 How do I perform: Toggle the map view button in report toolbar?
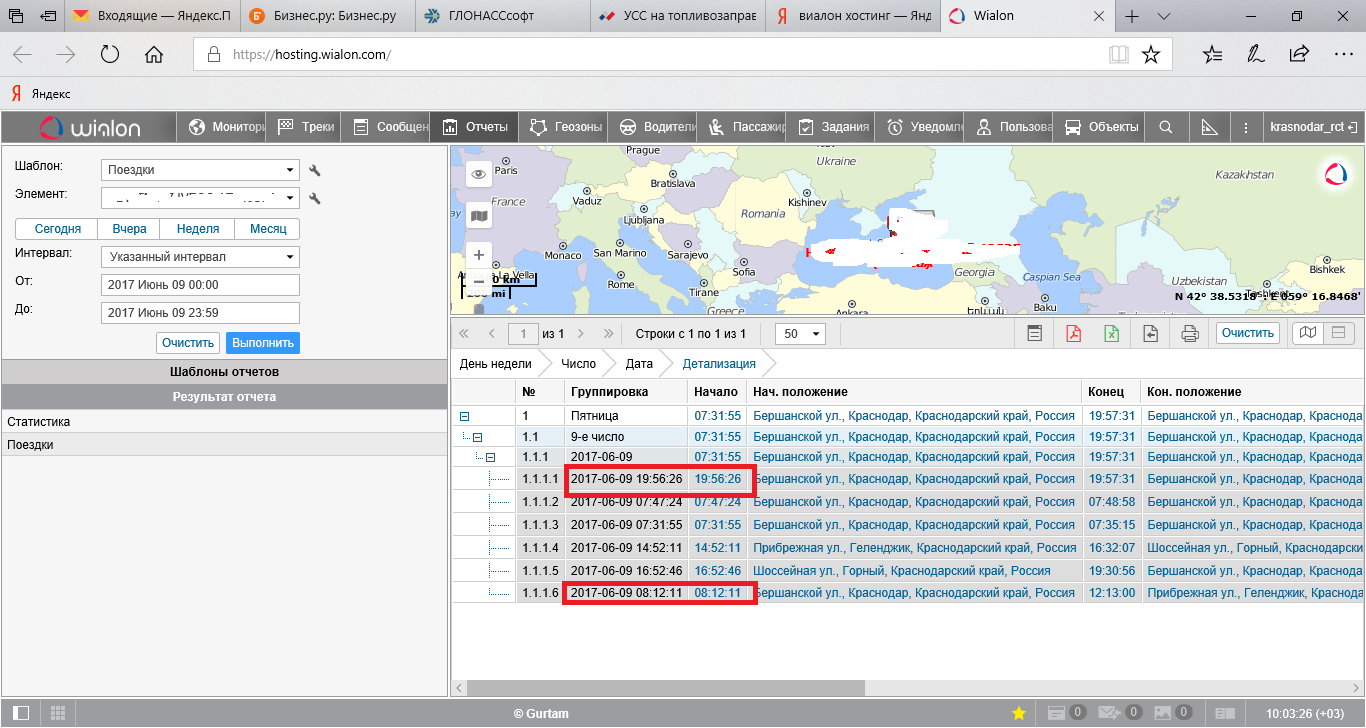point(1307,333)
